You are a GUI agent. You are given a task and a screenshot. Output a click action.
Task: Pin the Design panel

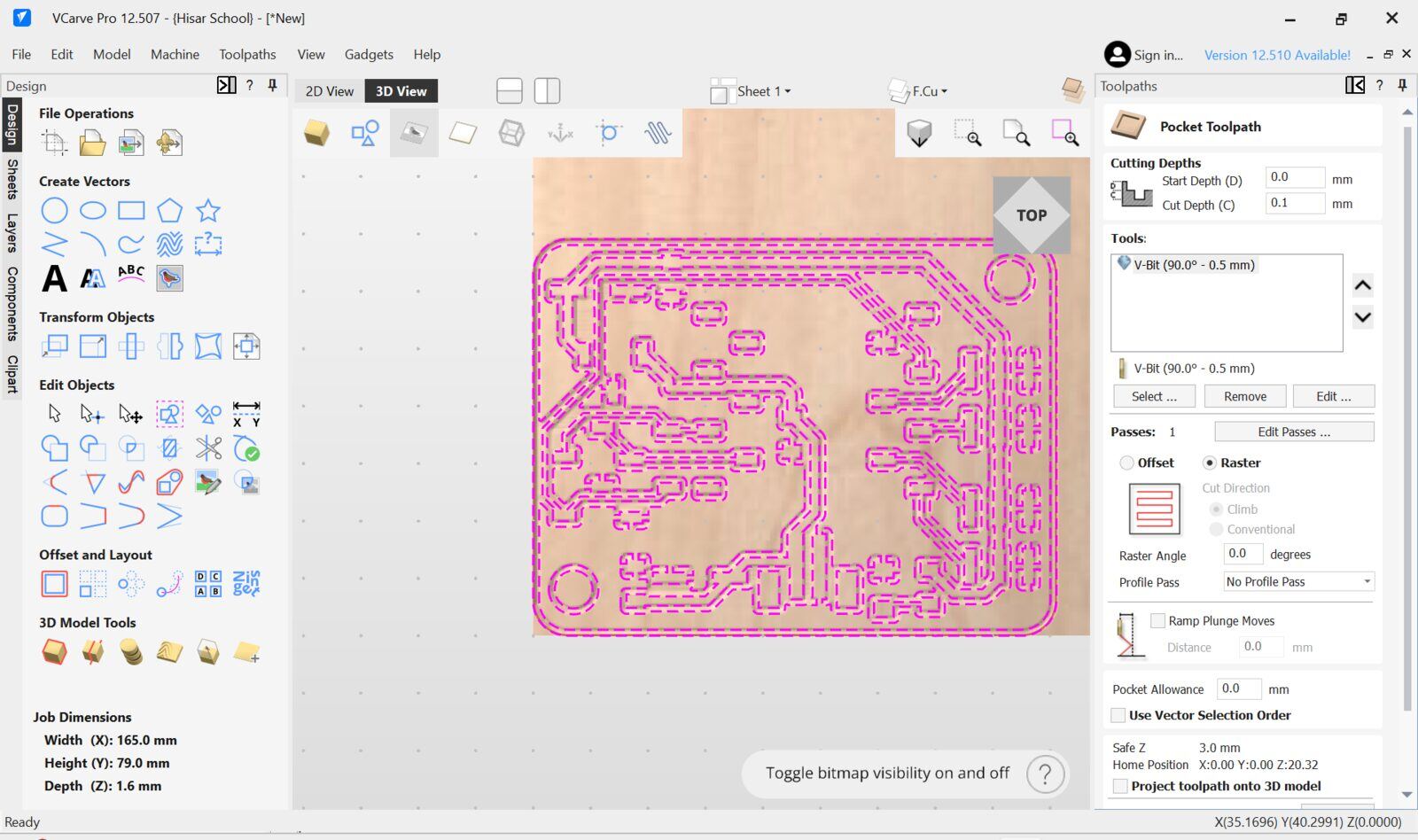[273, 85]
